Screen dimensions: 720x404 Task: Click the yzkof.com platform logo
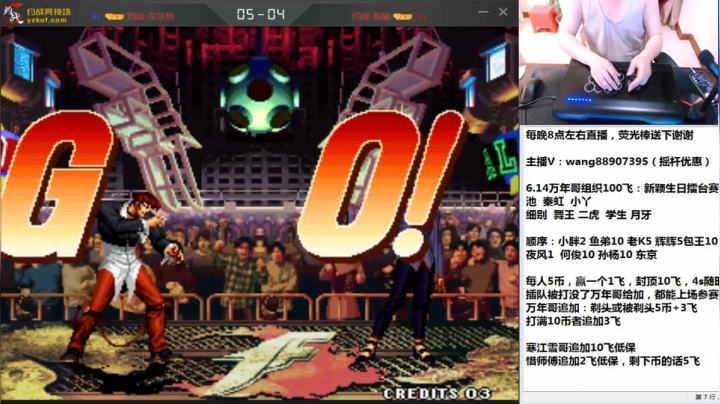(37, 14)
